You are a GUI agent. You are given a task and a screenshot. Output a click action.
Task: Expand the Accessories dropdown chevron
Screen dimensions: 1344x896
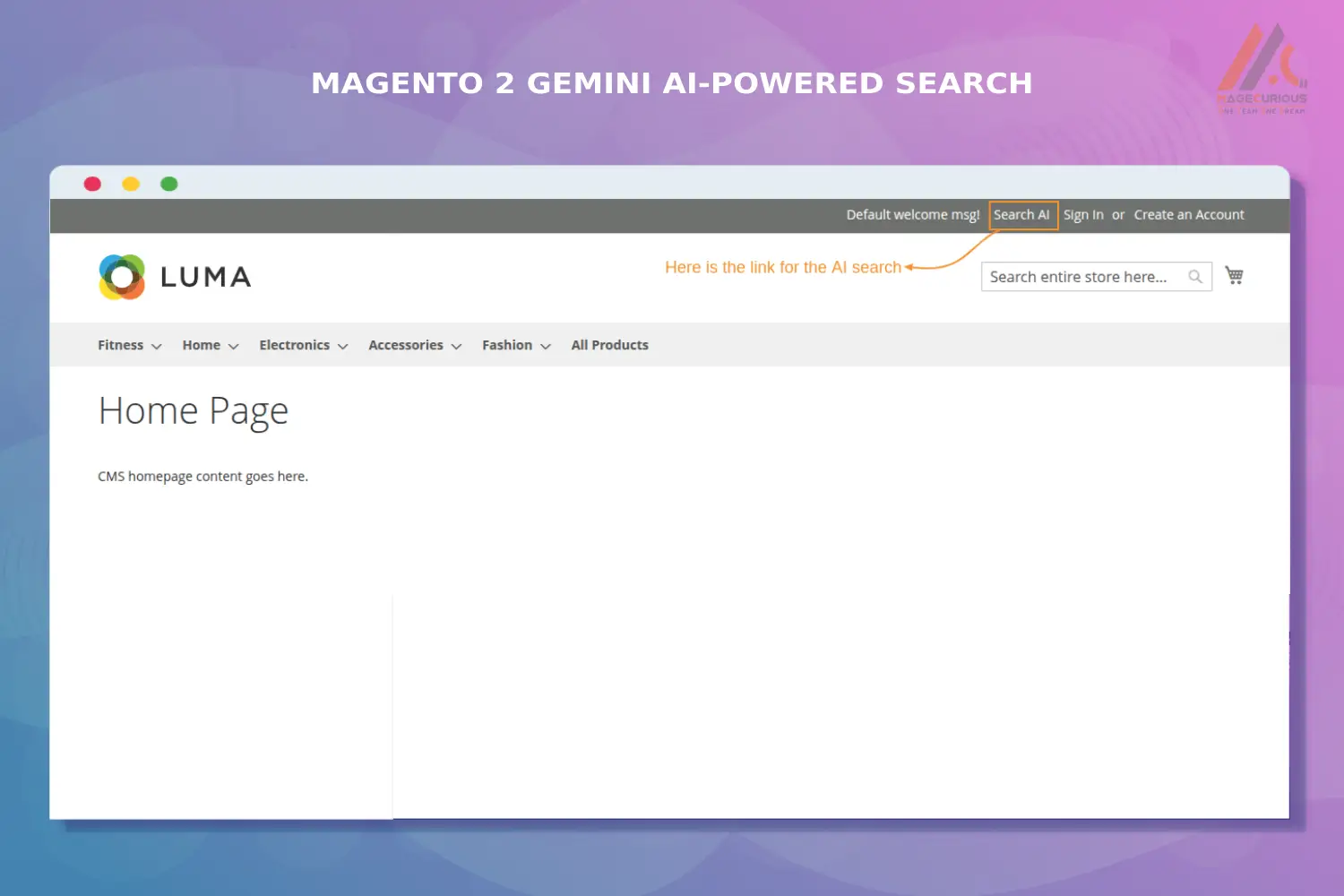pos(456,346)
